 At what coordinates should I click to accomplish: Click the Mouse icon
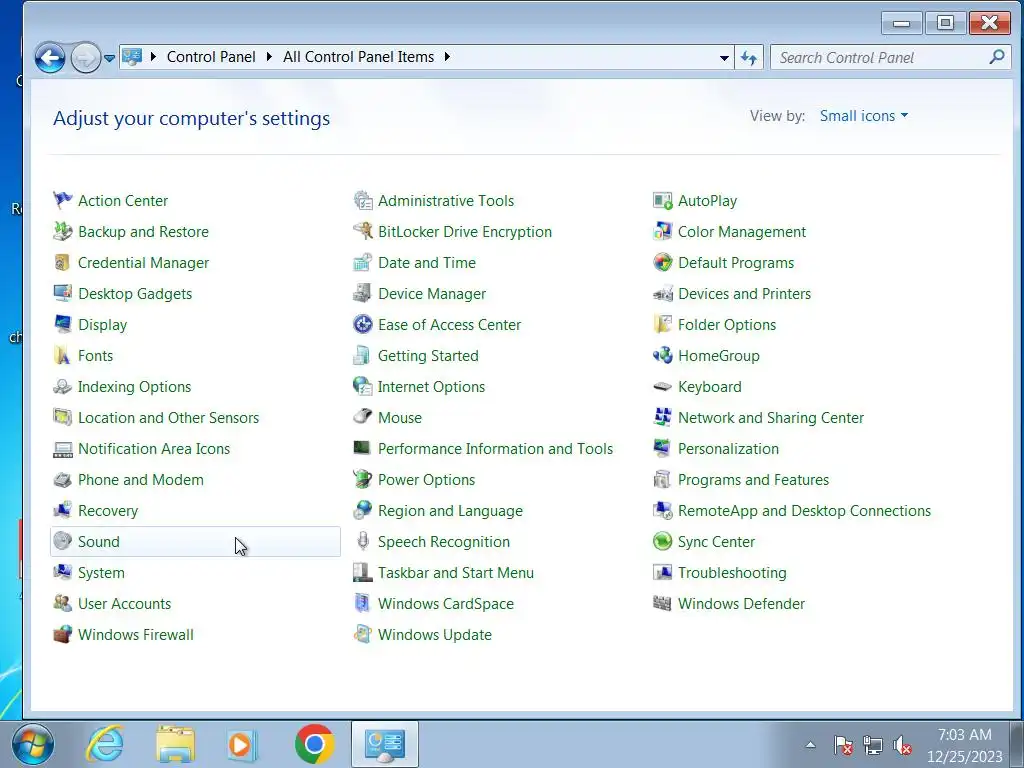tap(362, 417)
